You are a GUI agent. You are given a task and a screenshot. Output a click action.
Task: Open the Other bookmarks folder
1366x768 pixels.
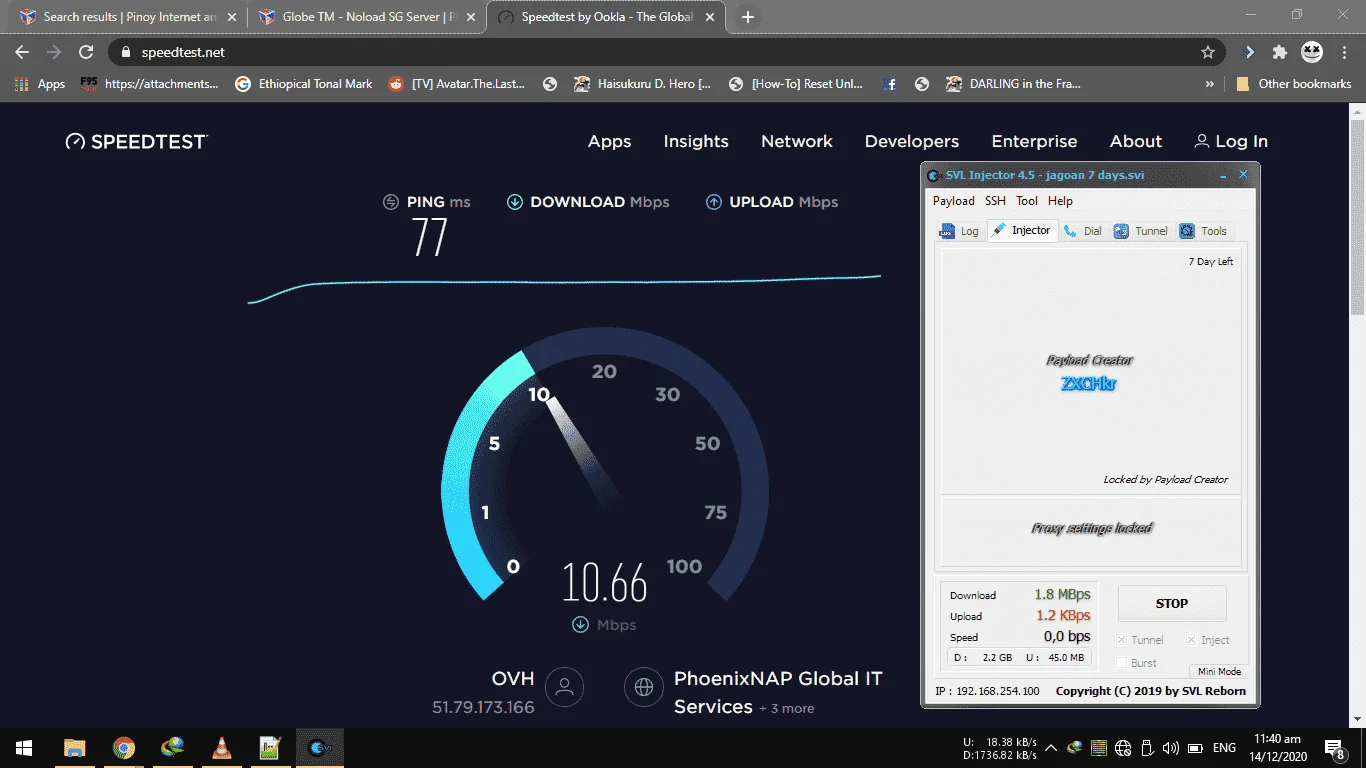[1294, 84]
